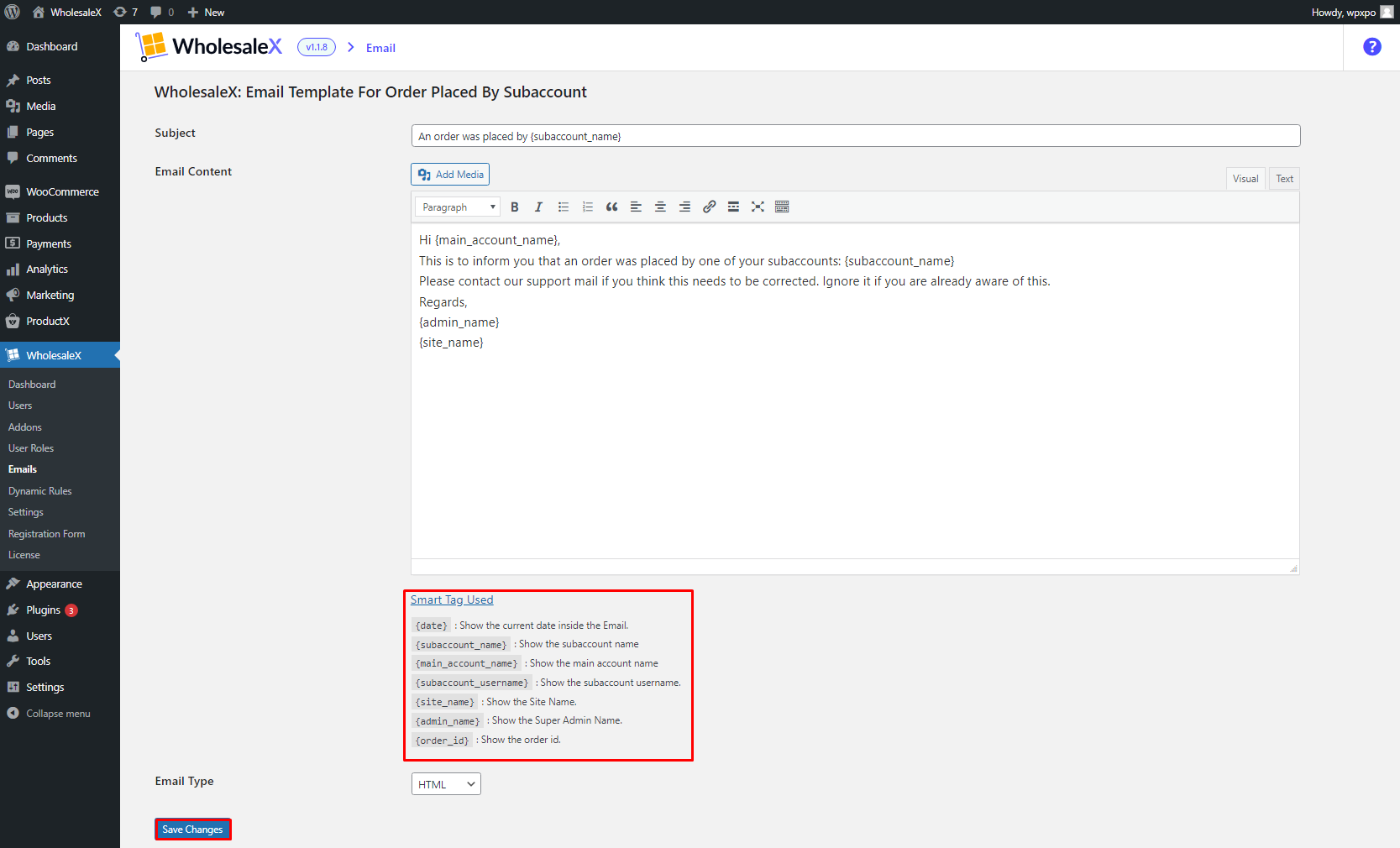
Task: Open Media library in sidebar
Action: [40, 107]
